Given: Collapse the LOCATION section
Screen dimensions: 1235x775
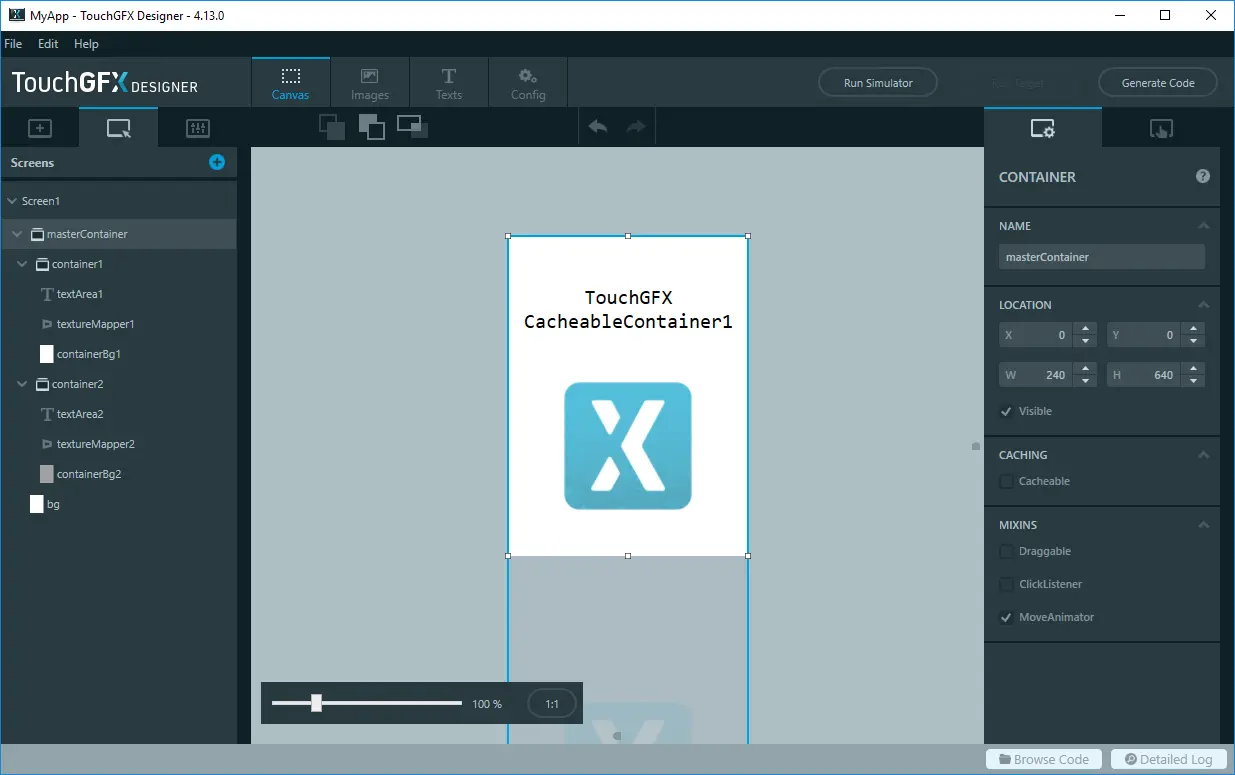Looking at the screenshot, I should pyautogui.click(x=1204, y=305).
